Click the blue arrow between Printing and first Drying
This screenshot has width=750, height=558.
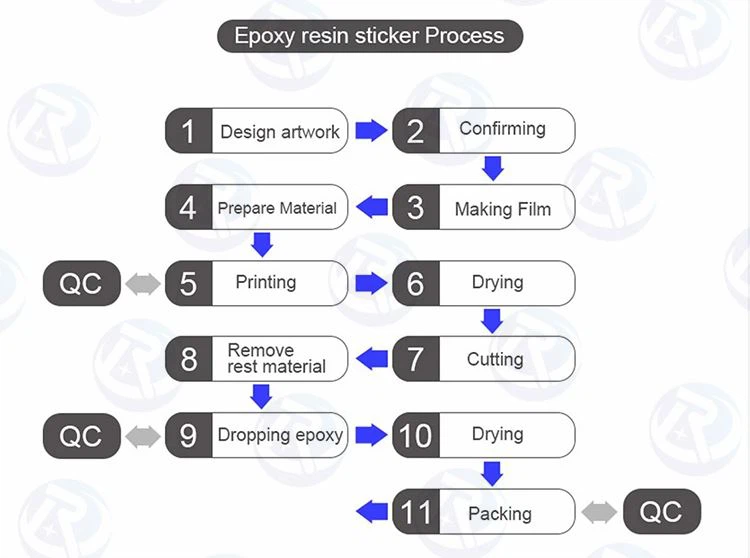371,283
